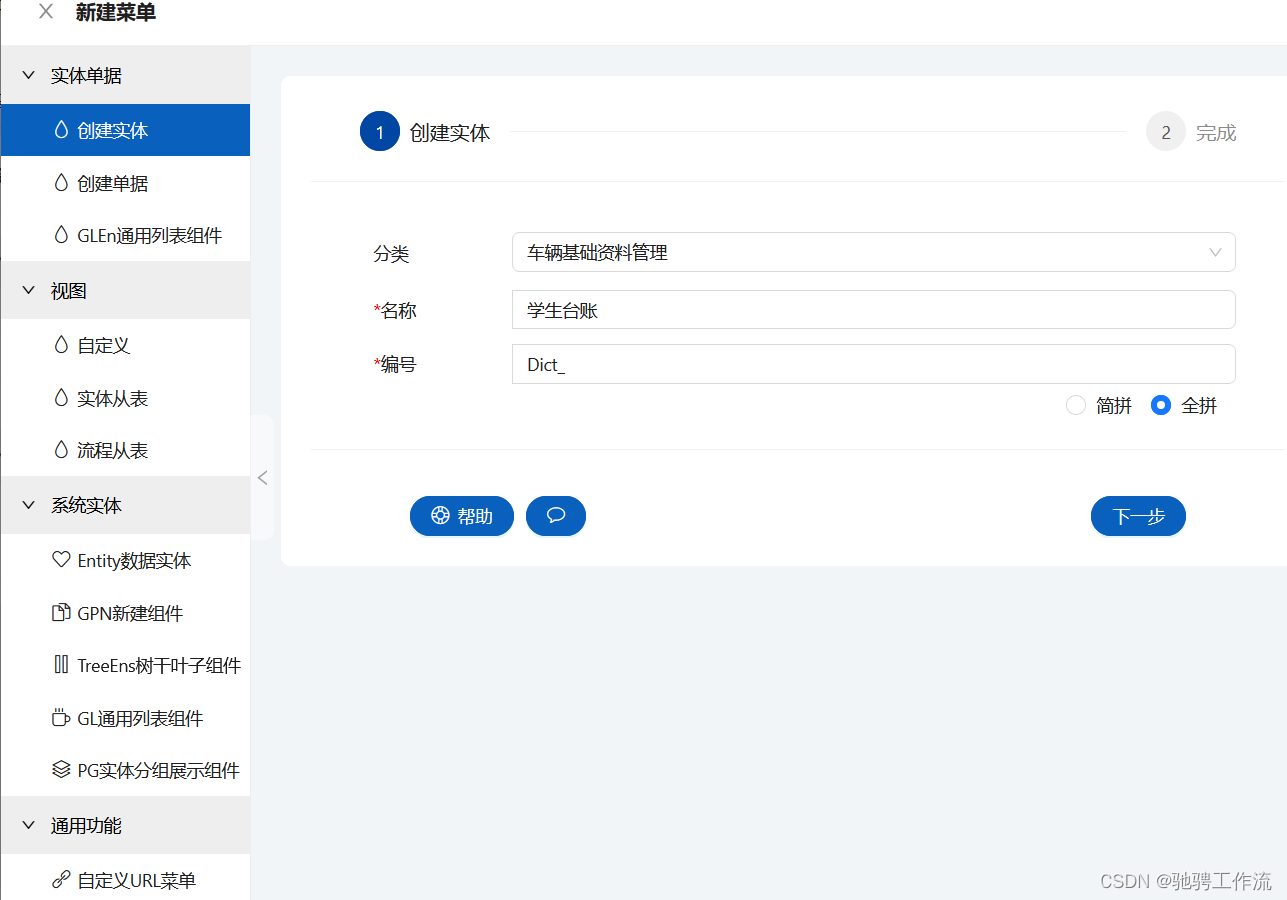The height and width of the screenshot is (900, 1287).
Task: Click the link icon beside 自定义URL菜单
Action: point(61,880)
